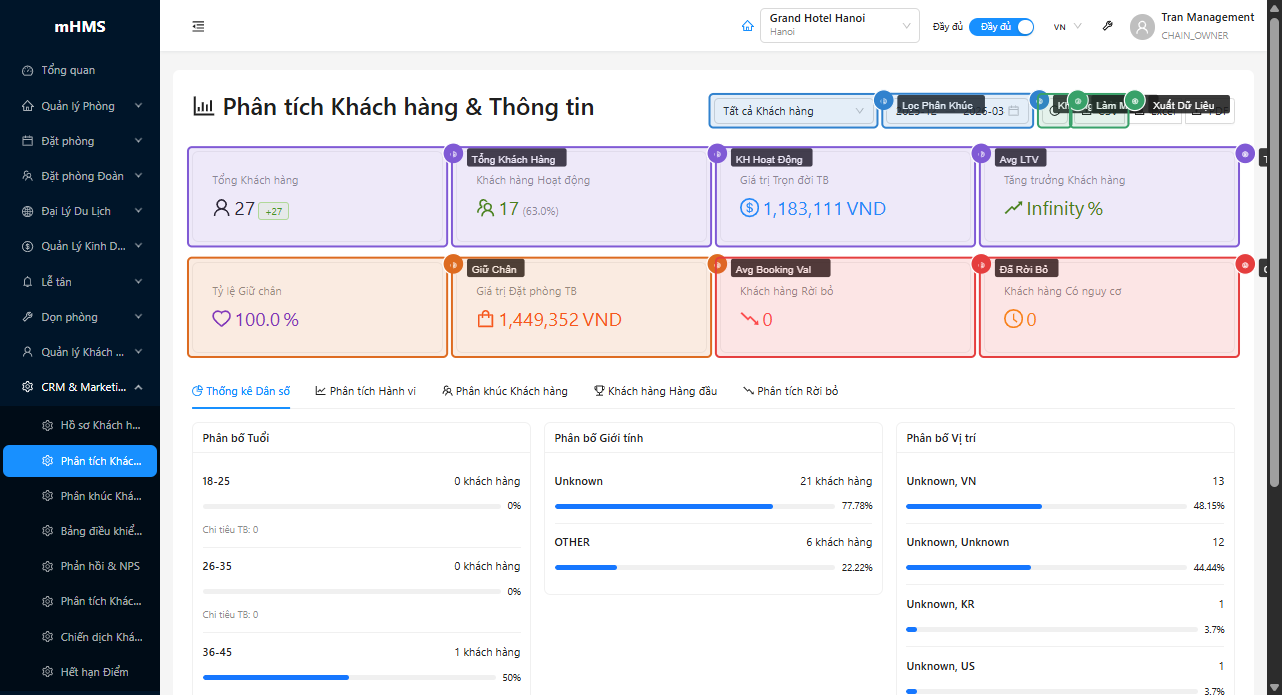Collapse the sidebar with the menu-fold icon

(198, 26)
